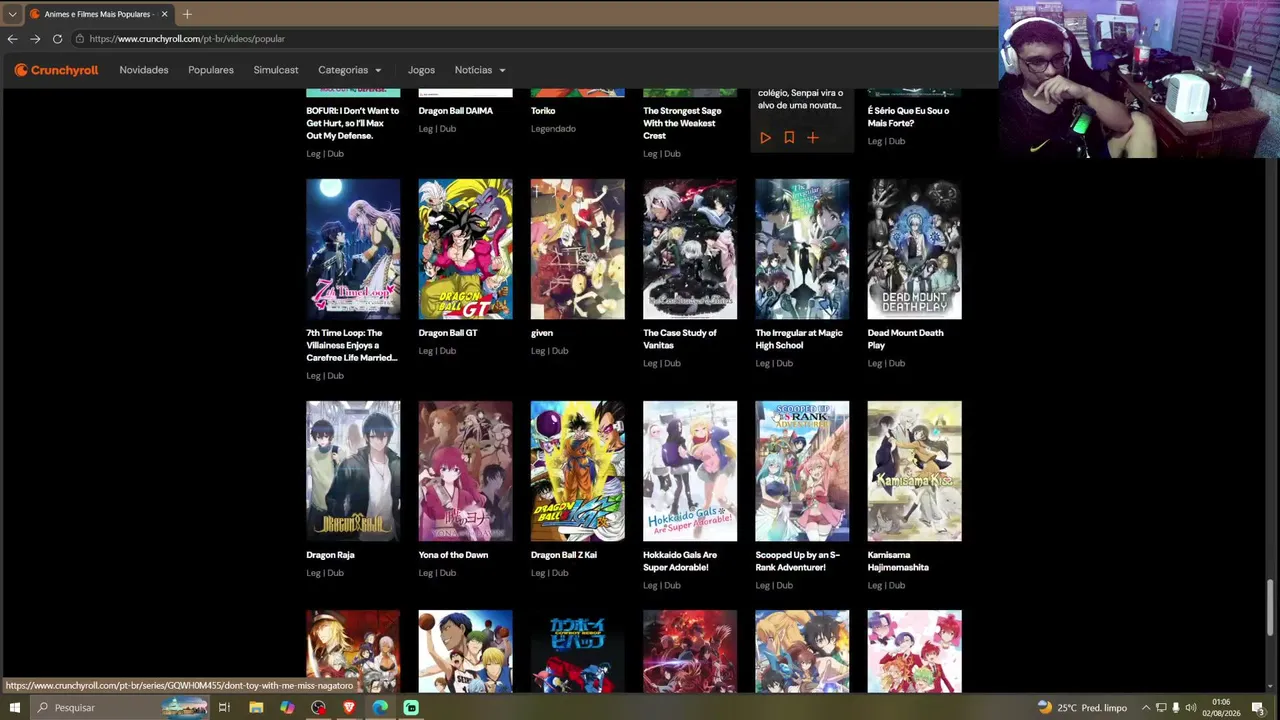Click the Kamisama Hajimemashita title text

(898, 561)
